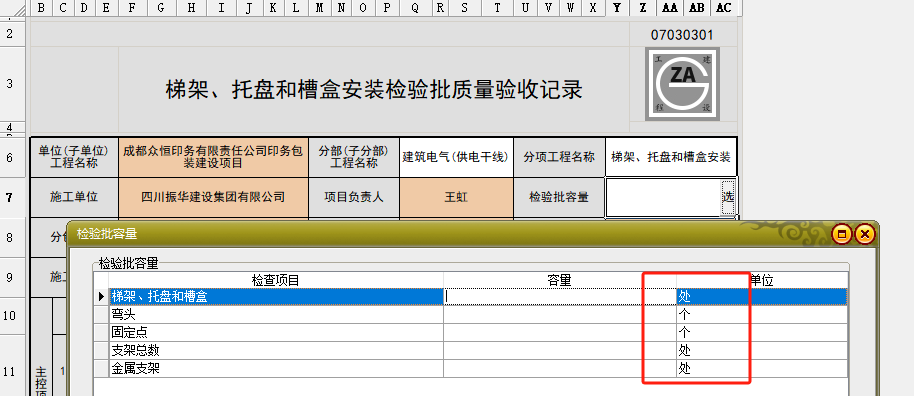
Task: Select the 固定点 row
Action: click(470, 332)
